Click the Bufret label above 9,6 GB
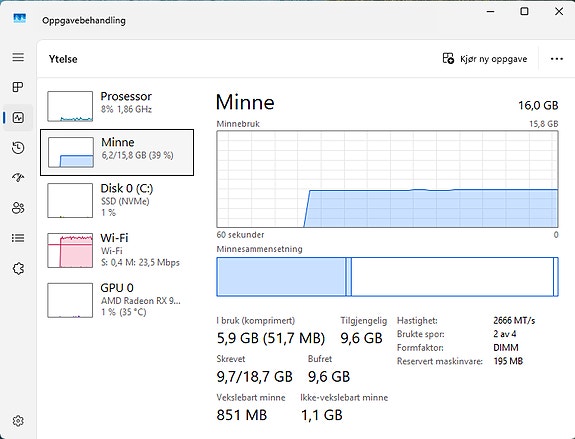The width and height of the screenshot is (575, 439). coord(320,359)
